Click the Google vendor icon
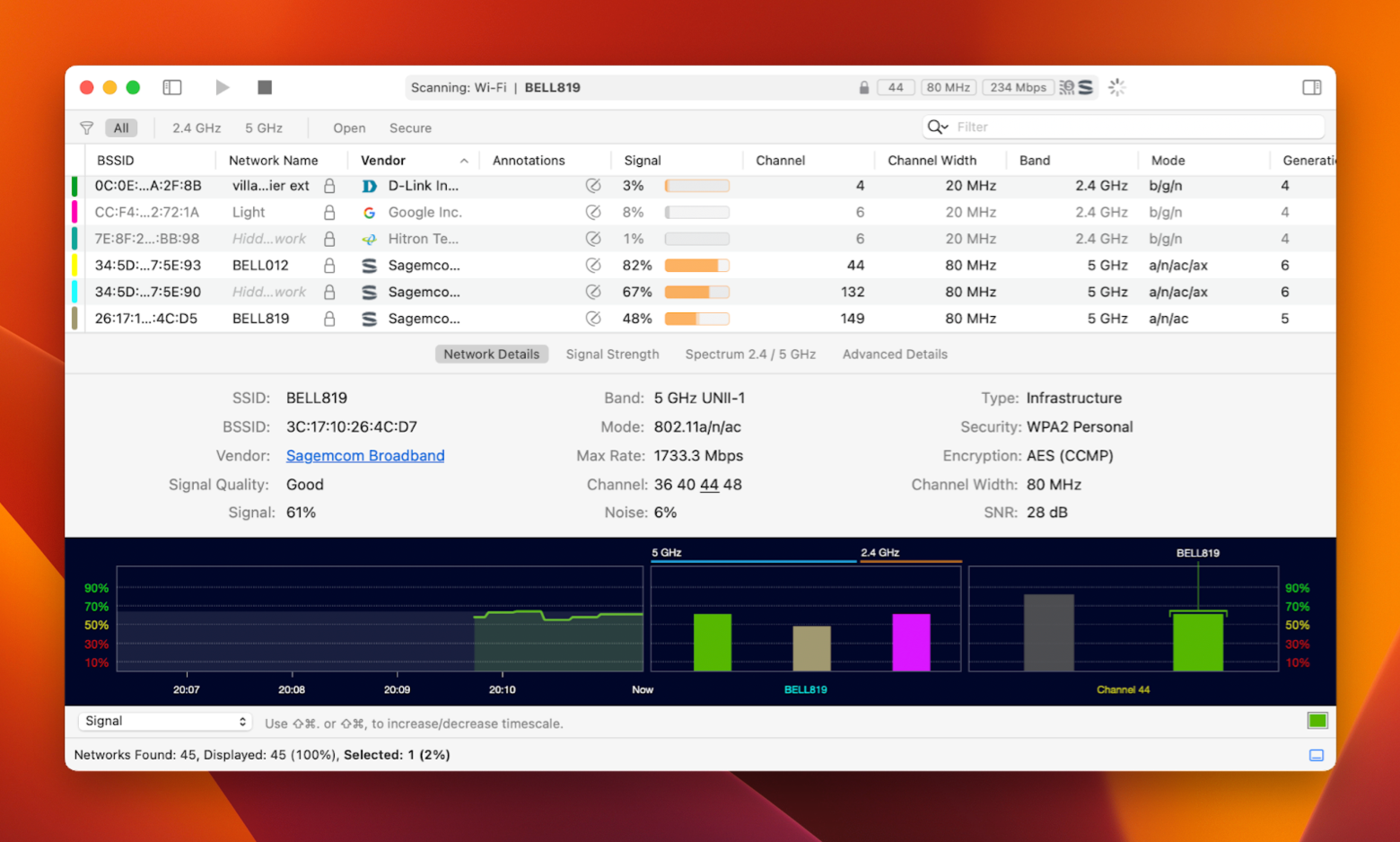The height and width of the screenshot is (842, 1400). pos(369,213)
